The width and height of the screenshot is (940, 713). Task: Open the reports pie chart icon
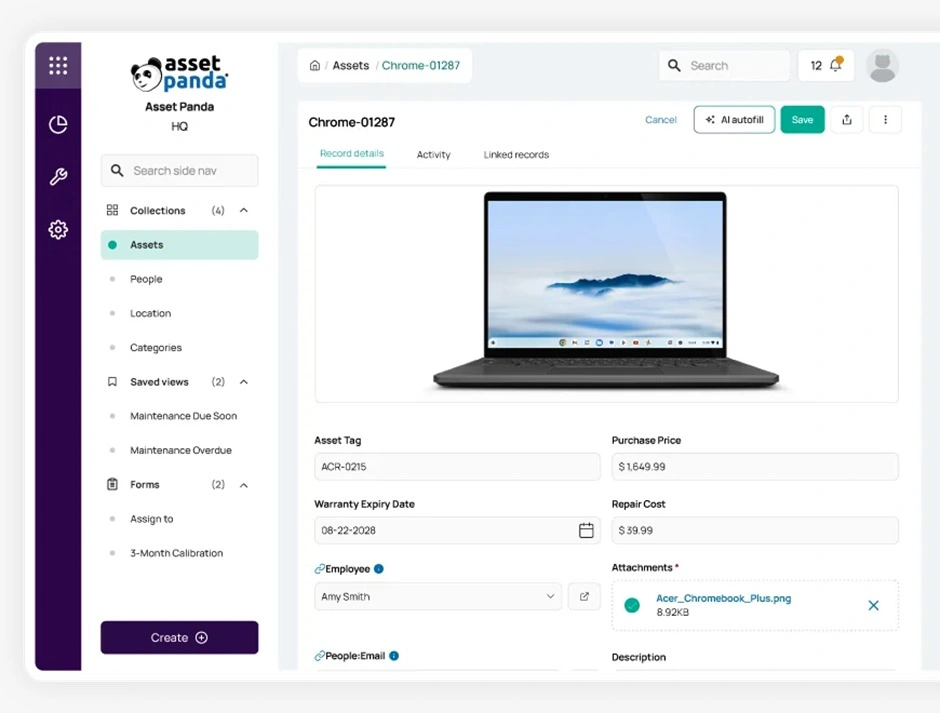tap(58, 125)
